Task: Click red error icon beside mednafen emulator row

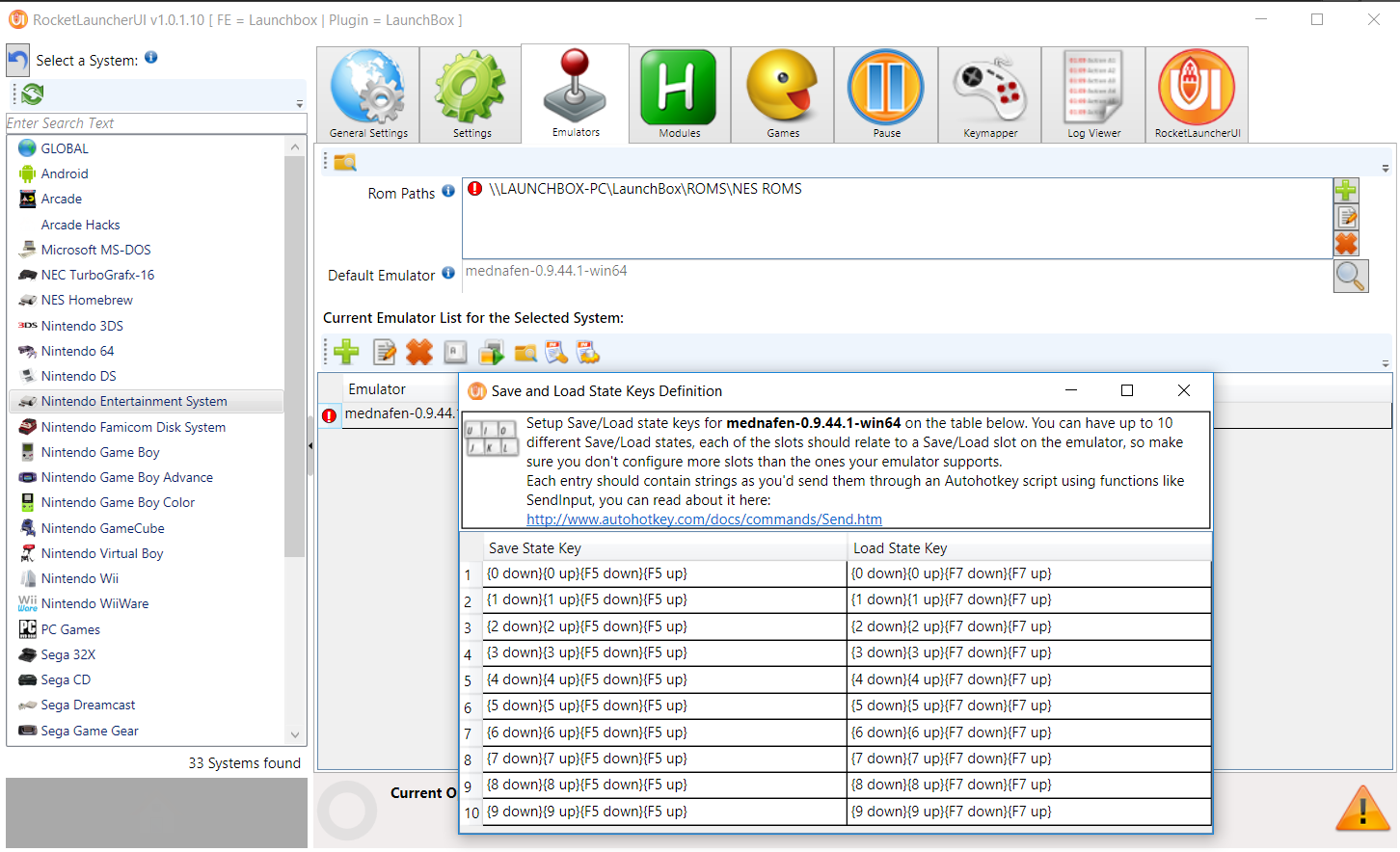Action: coord(329,415)
